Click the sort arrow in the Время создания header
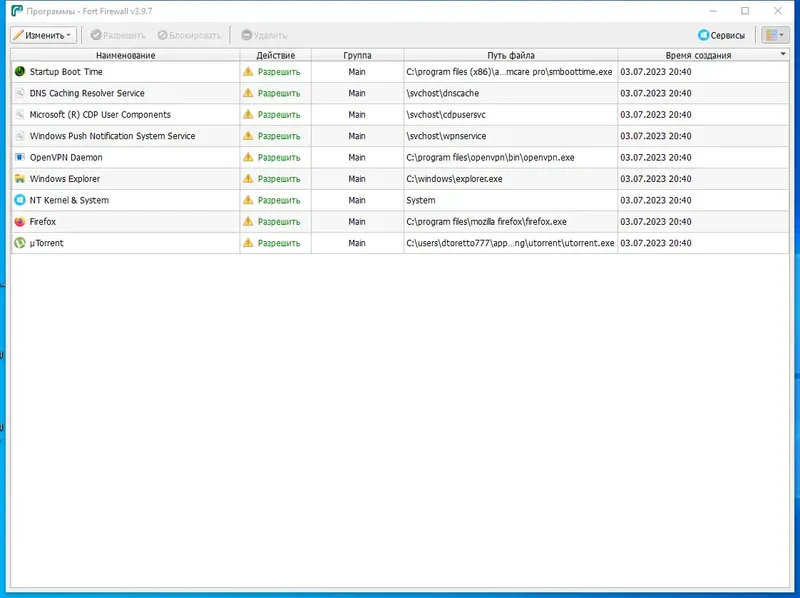This screenshot has height=598, width=800. tap(783, 54)
